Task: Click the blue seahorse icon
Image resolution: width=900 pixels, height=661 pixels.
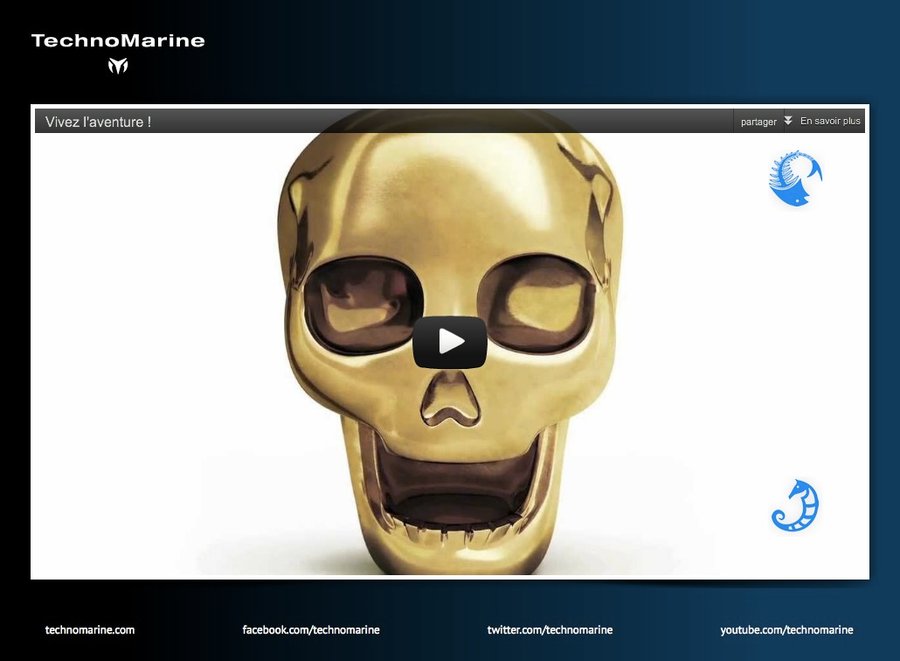Action: pos(795,506)
